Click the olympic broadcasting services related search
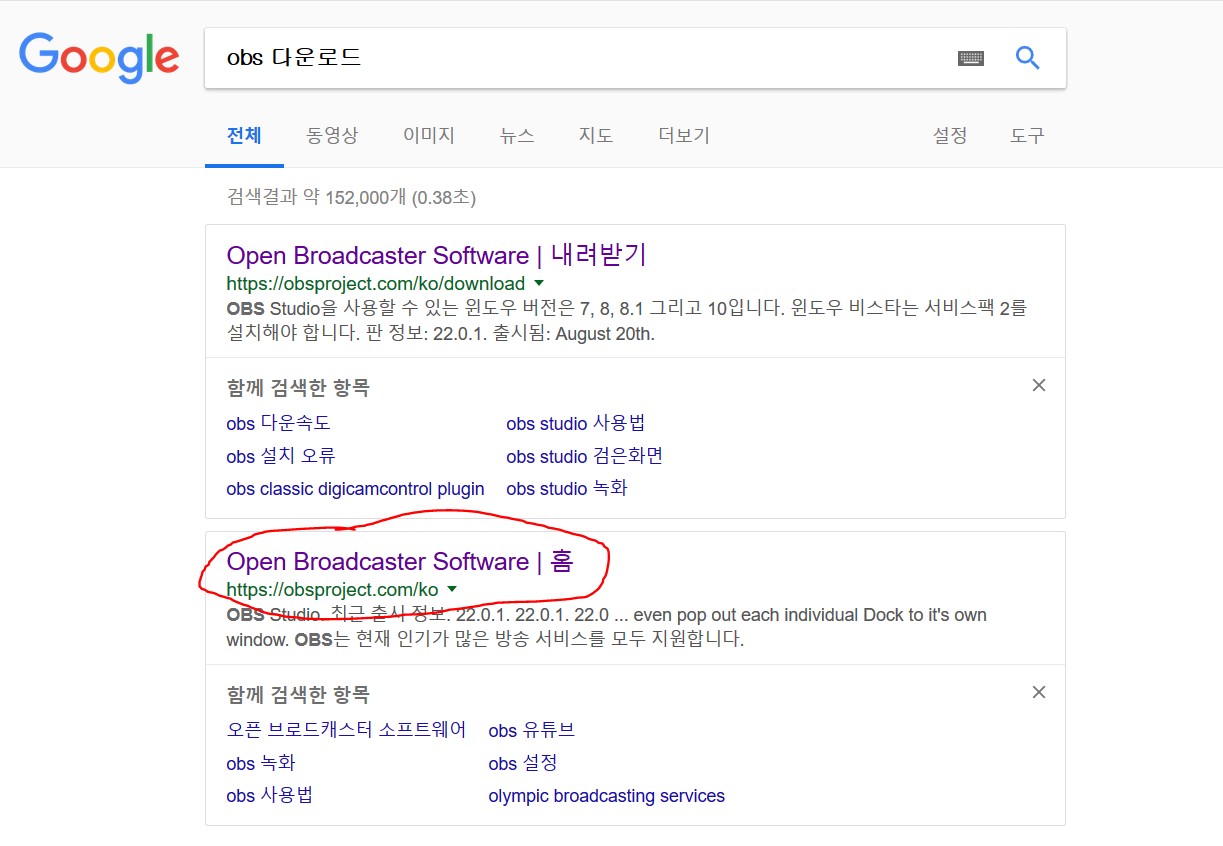The height and width of the screenshot is (846, 1223). coord(606,796)
